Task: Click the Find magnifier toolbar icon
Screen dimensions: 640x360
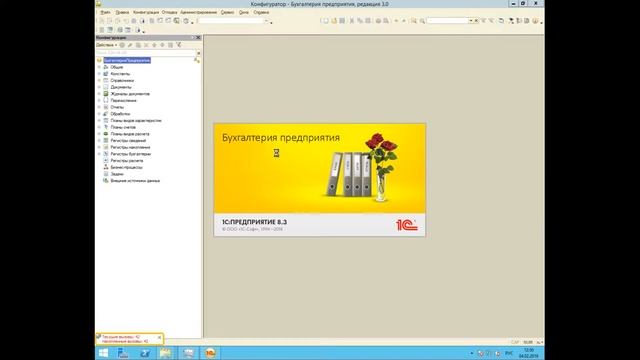Action: click(x=422, y=20)
